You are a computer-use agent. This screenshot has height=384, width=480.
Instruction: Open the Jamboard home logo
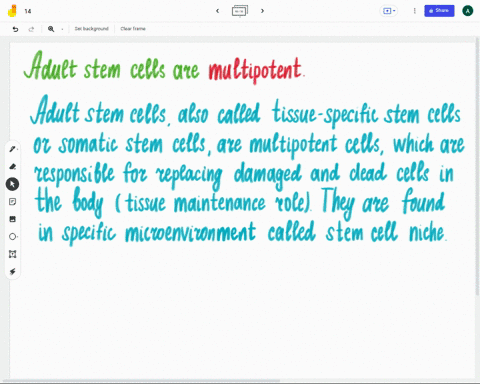click(12, 11)
